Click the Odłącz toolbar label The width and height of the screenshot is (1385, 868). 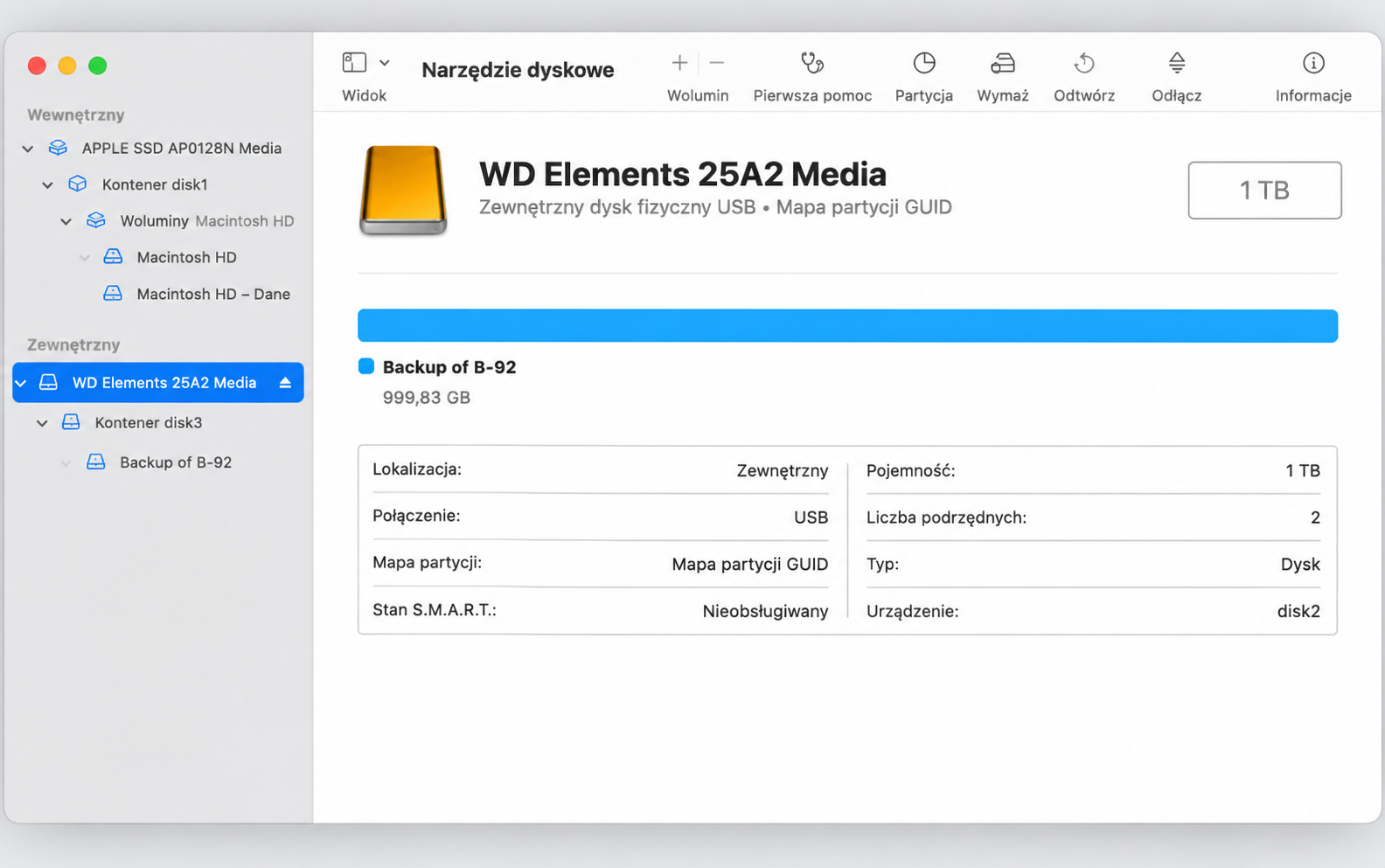tap(1177, 95)
